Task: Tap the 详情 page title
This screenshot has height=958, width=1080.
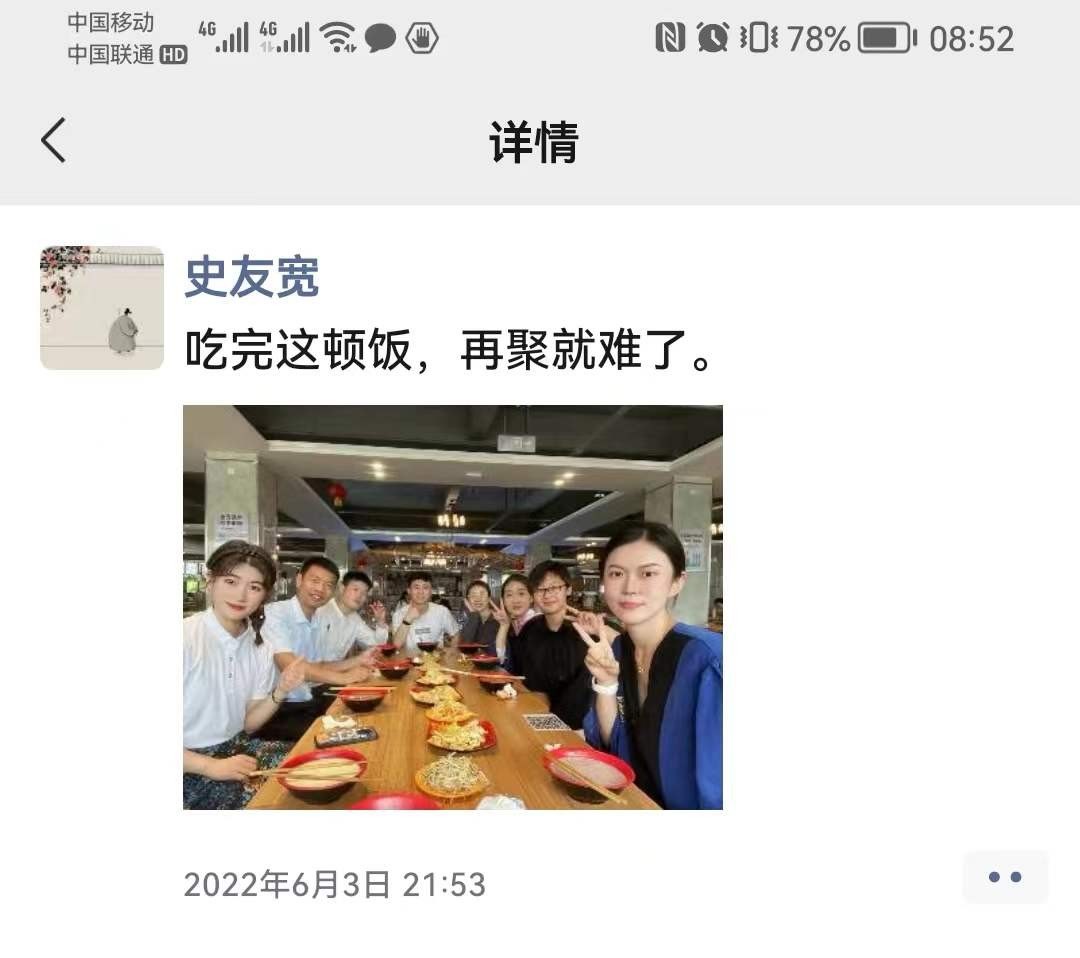Action: click(x=534, y=142)
